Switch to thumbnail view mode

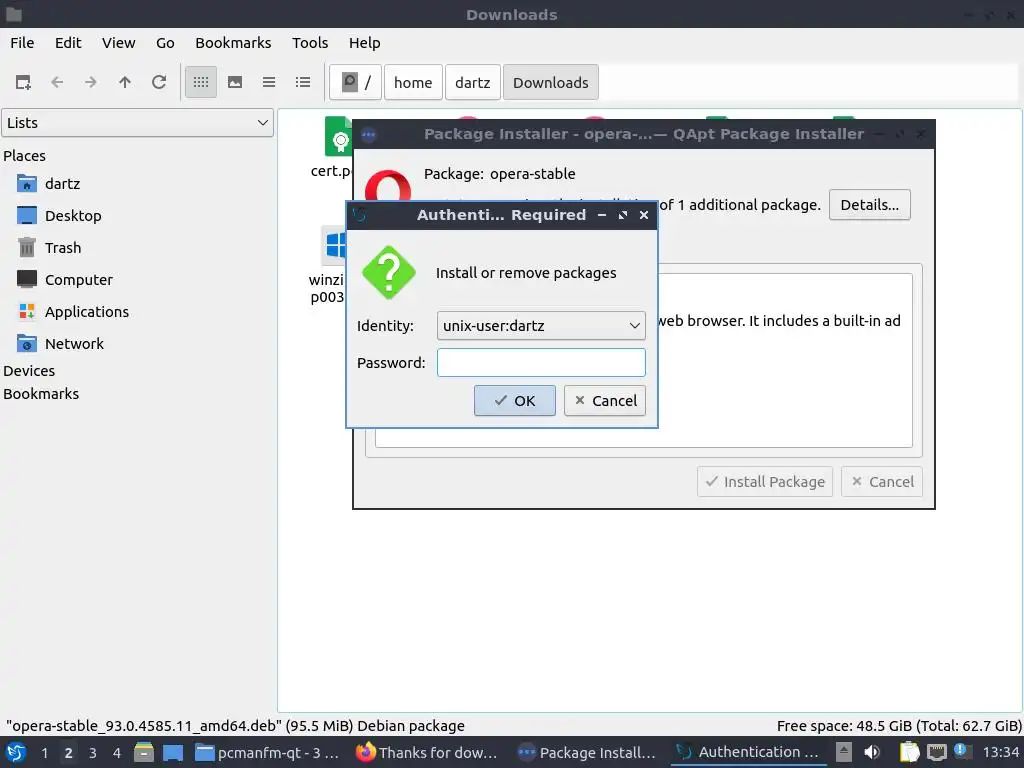click(235, 82)
